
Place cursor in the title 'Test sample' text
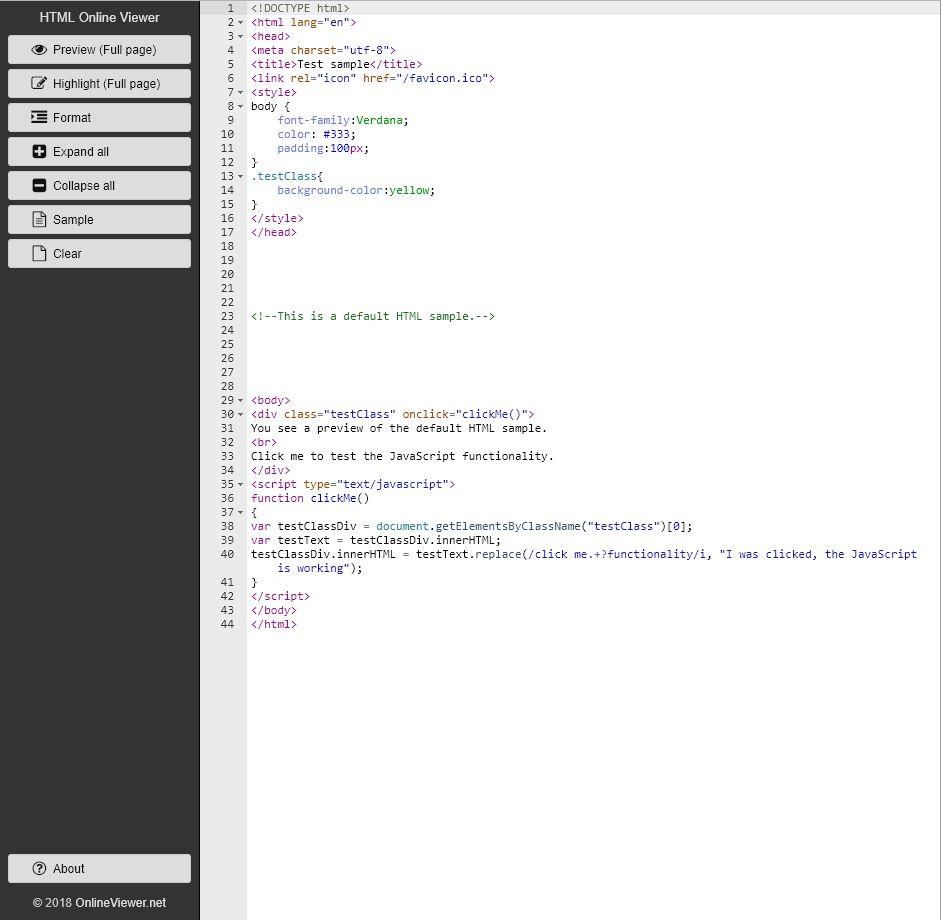click(334, 64)
